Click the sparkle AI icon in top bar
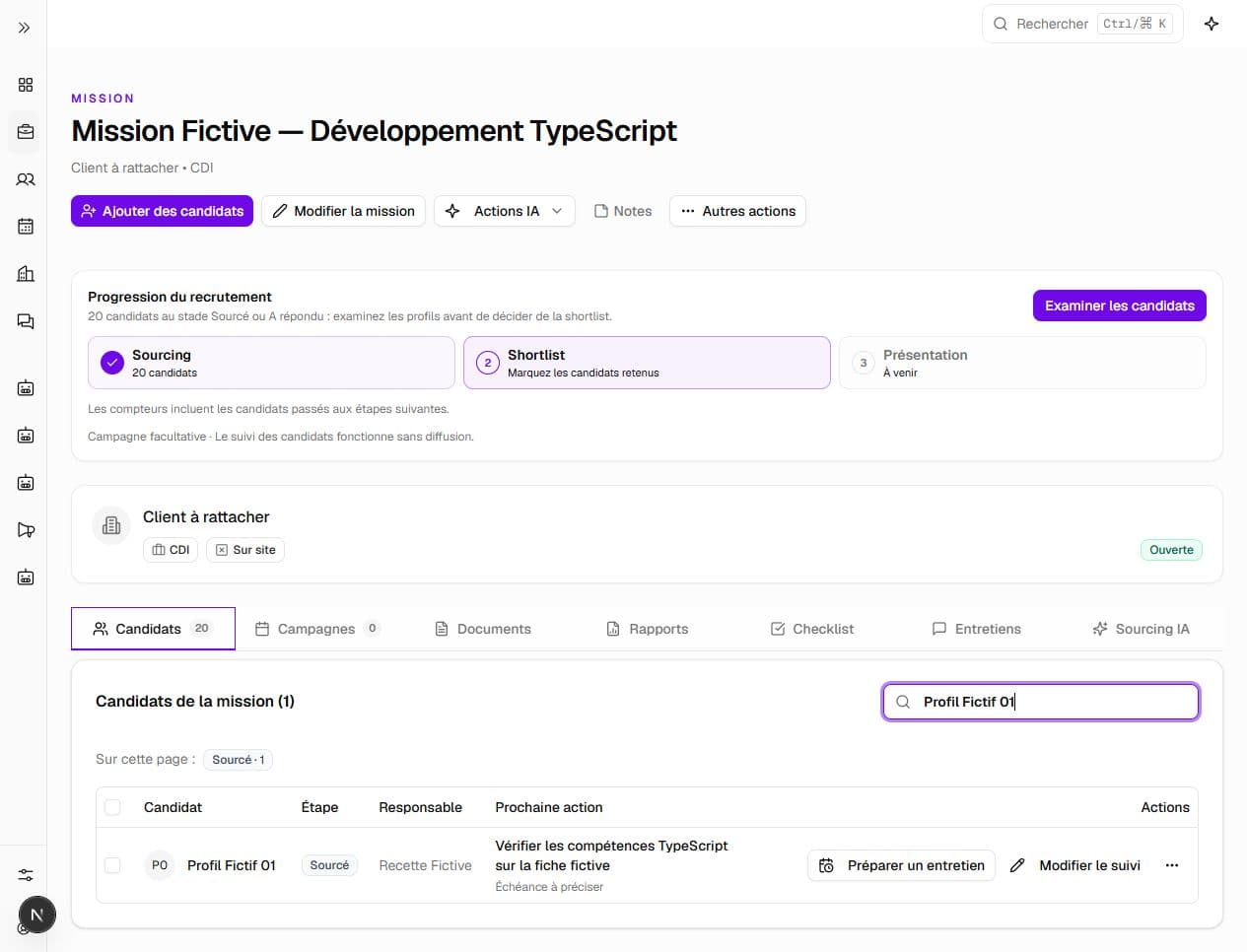 point(1212,24)
